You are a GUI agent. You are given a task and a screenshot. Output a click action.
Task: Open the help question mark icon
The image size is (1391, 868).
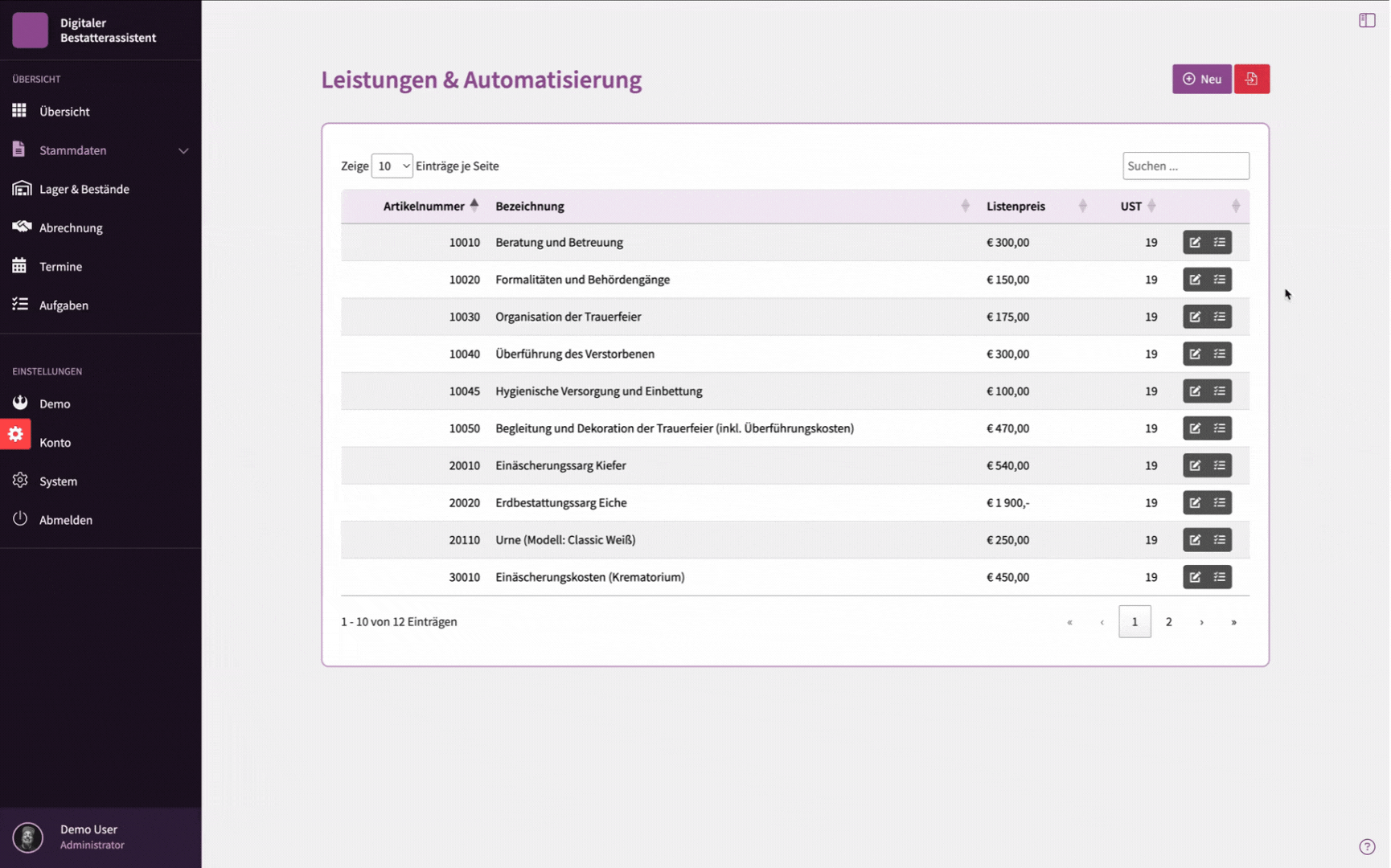(1368, 846)
